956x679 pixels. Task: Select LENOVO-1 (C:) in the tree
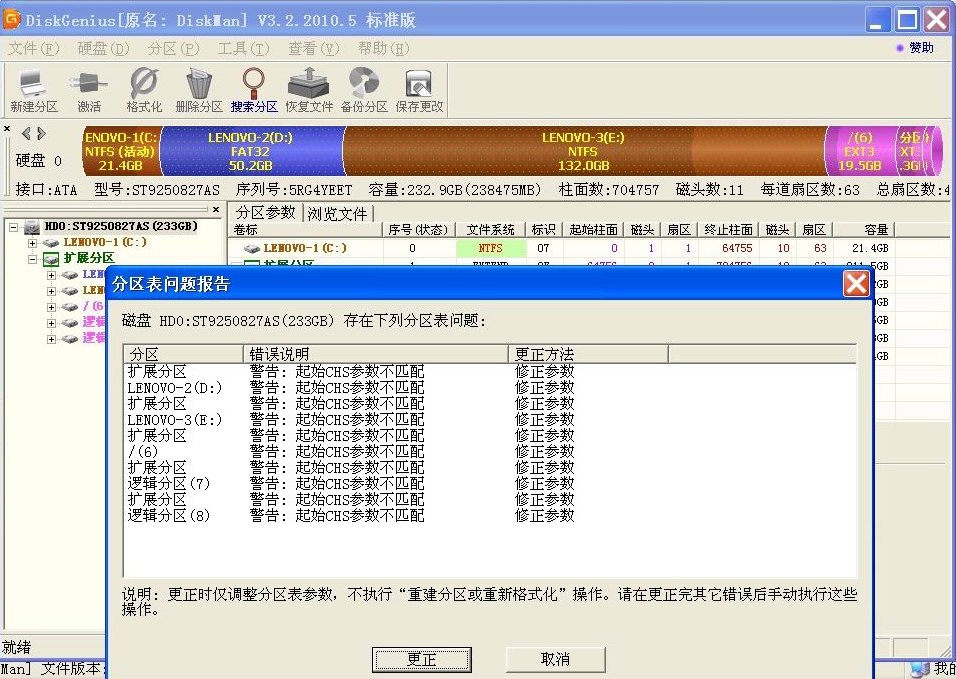click(105, 242)
